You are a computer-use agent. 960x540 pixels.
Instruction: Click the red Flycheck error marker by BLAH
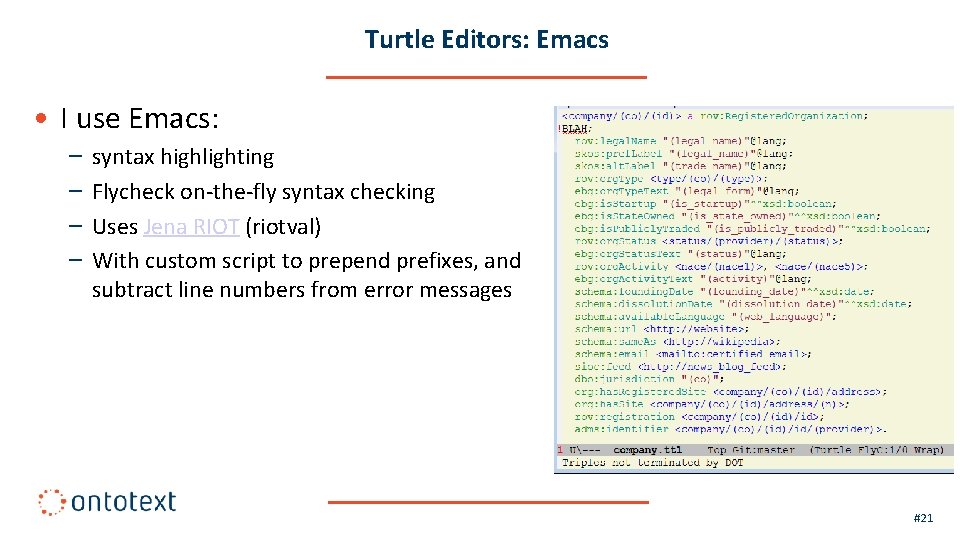tap(560, 129)
